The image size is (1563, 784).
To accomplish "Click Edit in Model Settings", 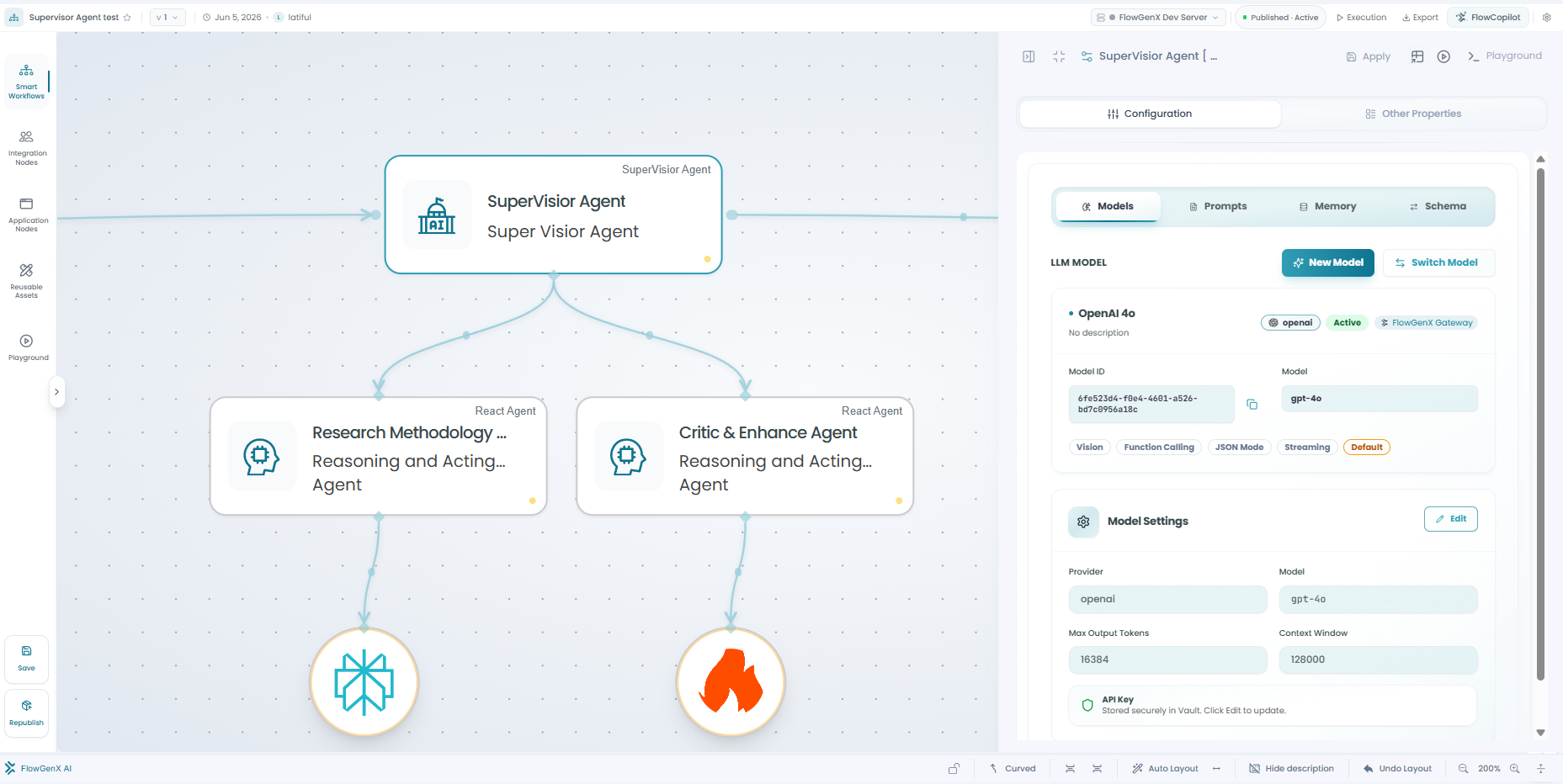I will [1451, 519].
